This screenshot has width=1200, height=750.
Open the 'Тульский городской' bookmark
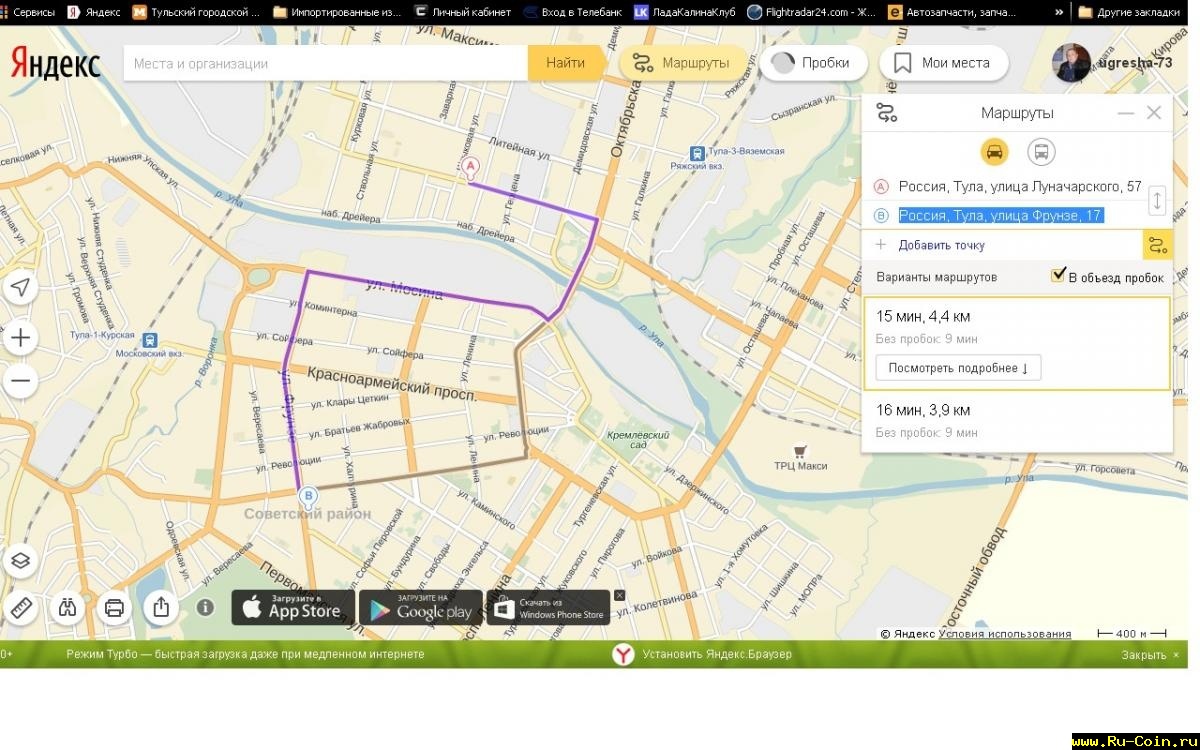tap(197, 12)
